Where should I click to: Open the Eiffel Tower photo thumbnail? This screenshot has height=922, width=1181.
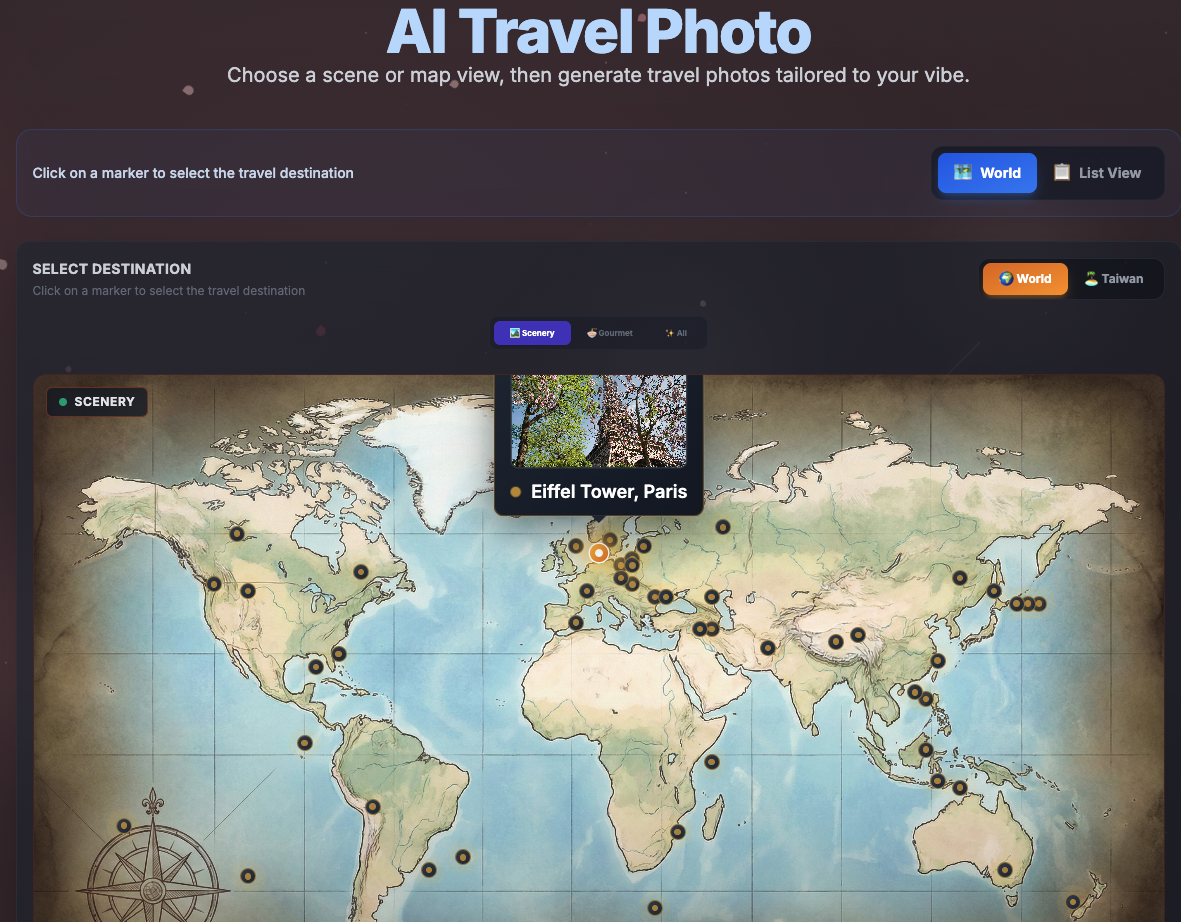tap(599, 420)
